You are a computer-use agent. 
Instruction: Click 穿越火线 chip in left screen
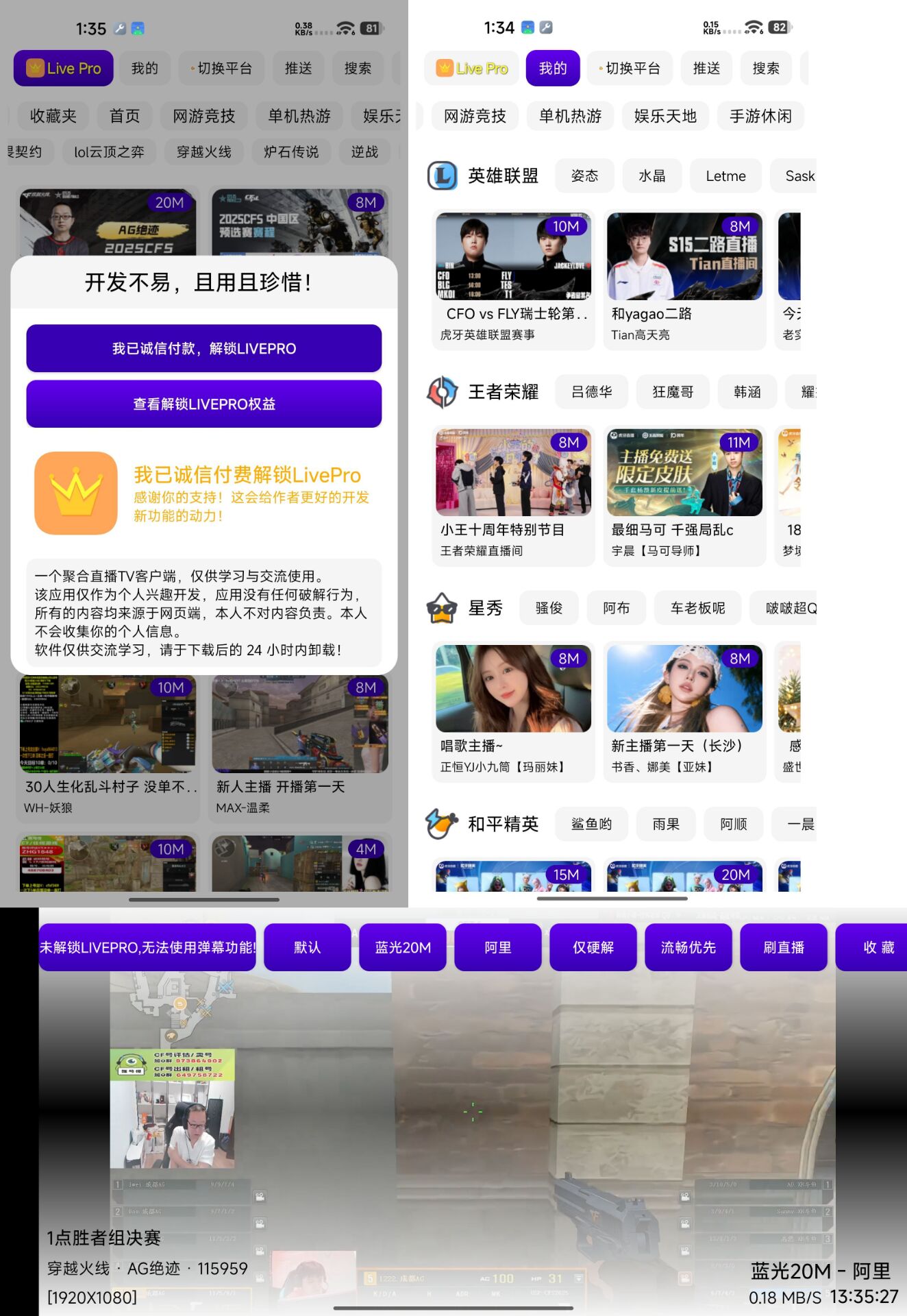(x=204, y=151)
